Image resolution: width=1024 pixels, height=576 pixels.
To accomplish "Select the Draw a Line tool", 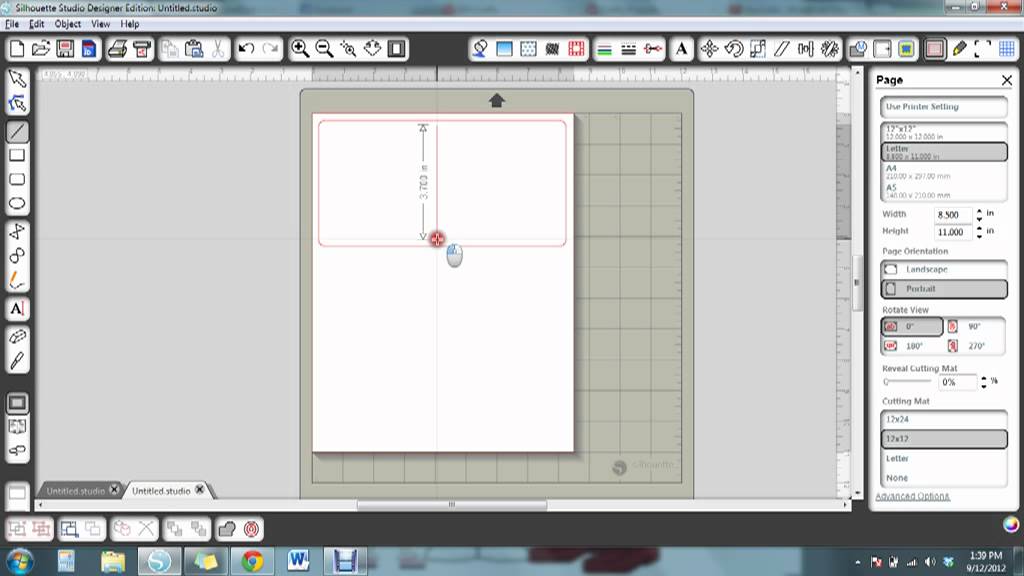I will pyautogui.click(x=17, y=131).
